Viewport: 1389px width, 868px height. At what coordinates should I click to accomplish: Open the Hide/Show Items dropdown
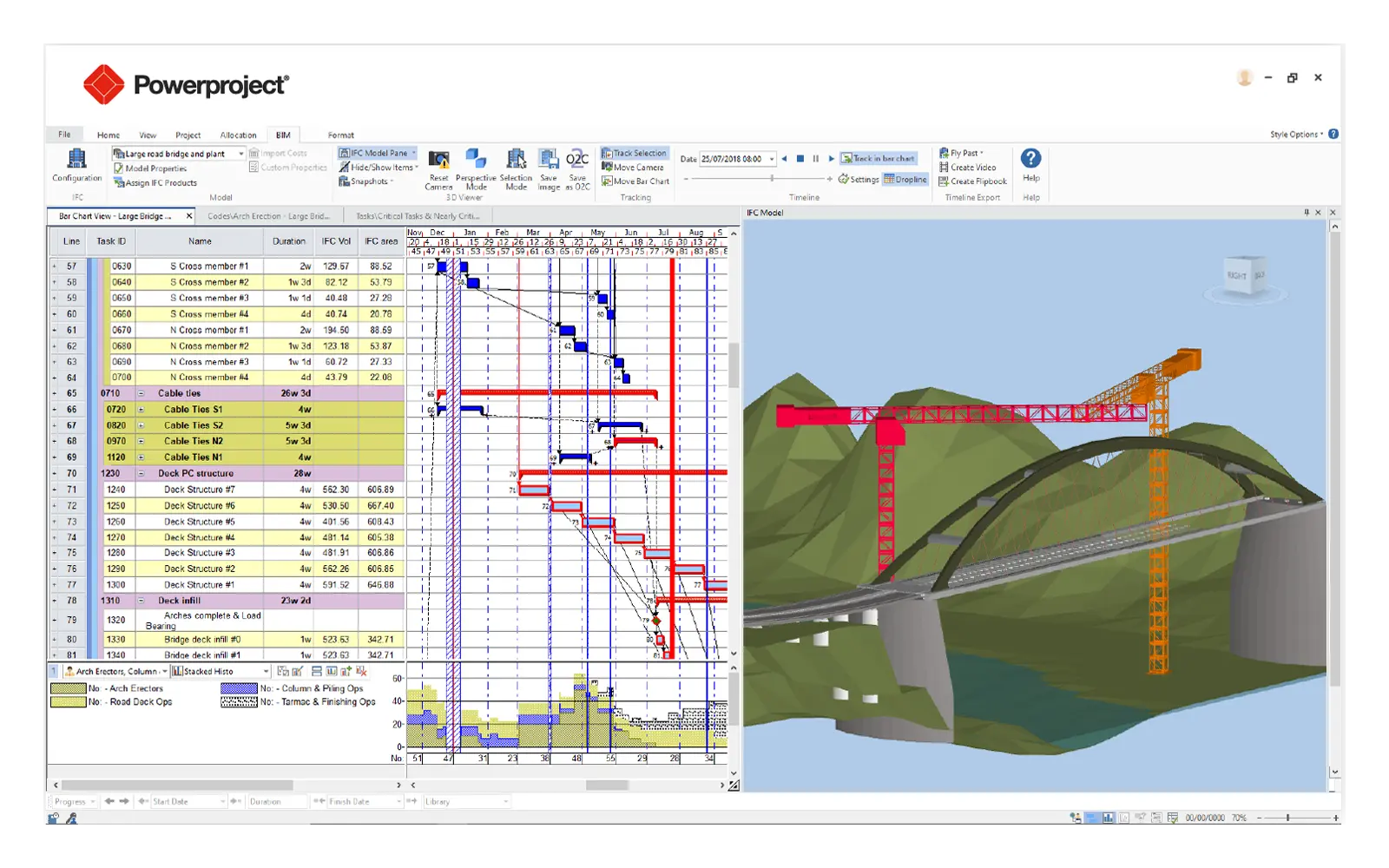point(376,167)
